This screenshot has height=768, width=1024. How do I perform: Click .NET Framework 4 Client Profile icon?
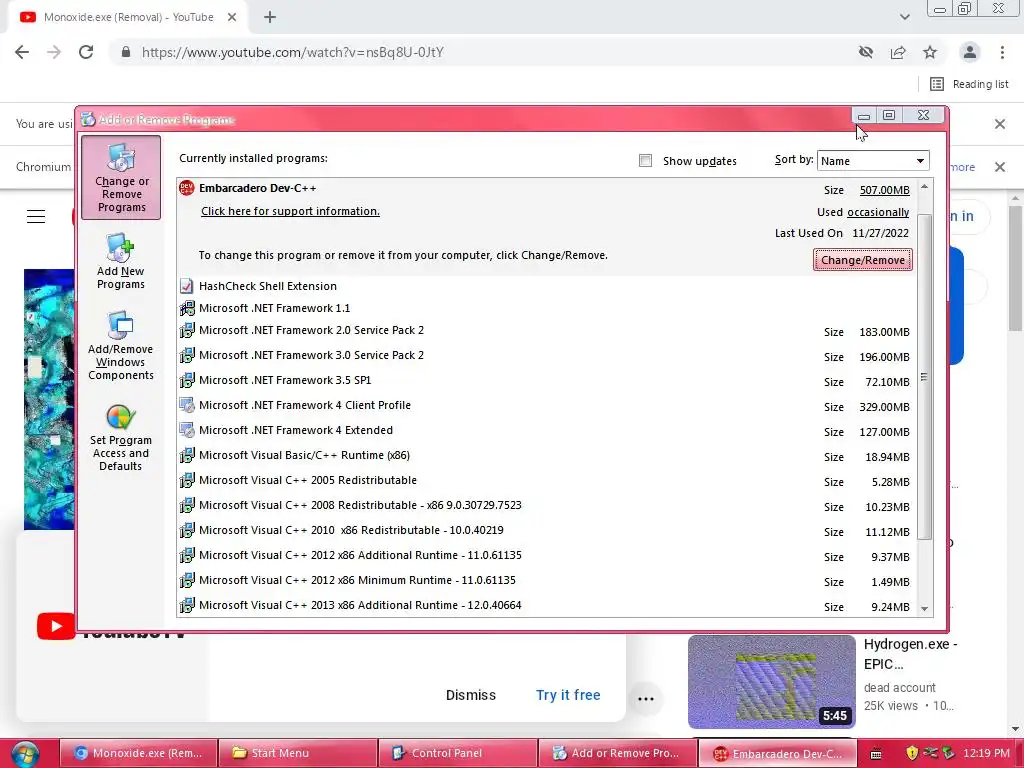coord(187,406)
